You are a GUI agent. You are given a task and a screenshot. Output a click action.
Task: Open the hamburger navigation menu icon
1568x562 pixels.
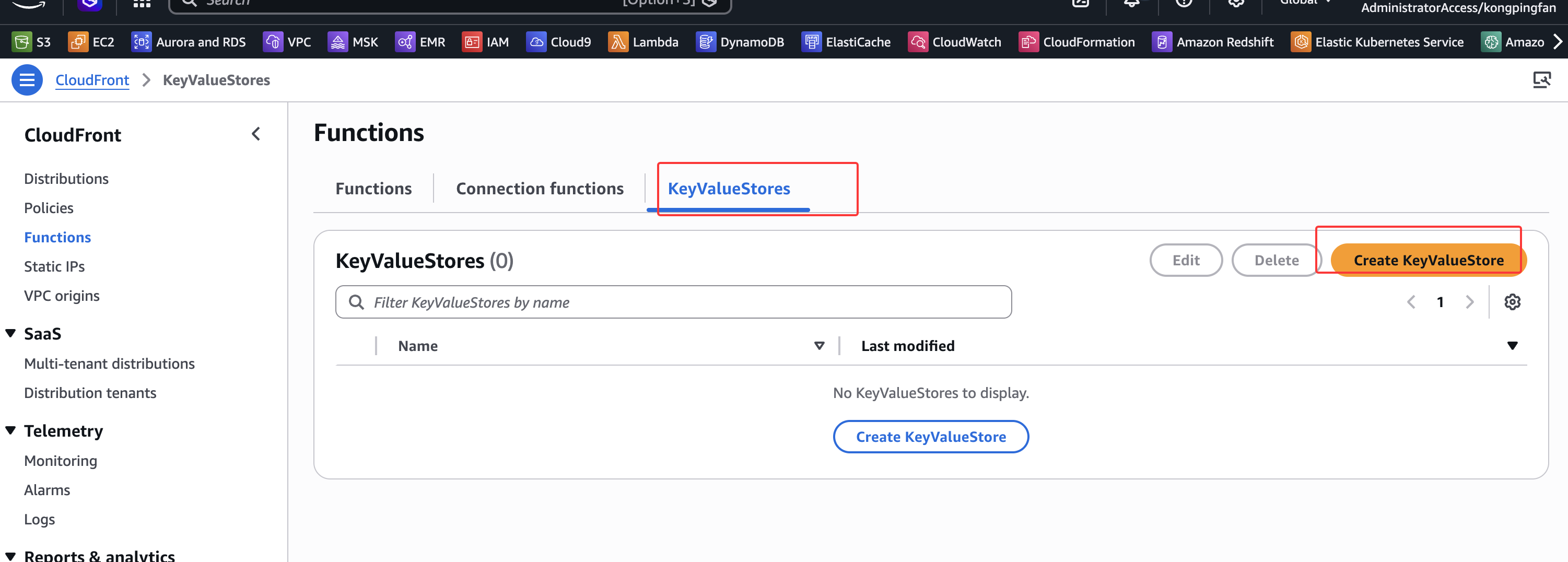tap(27, 80)
